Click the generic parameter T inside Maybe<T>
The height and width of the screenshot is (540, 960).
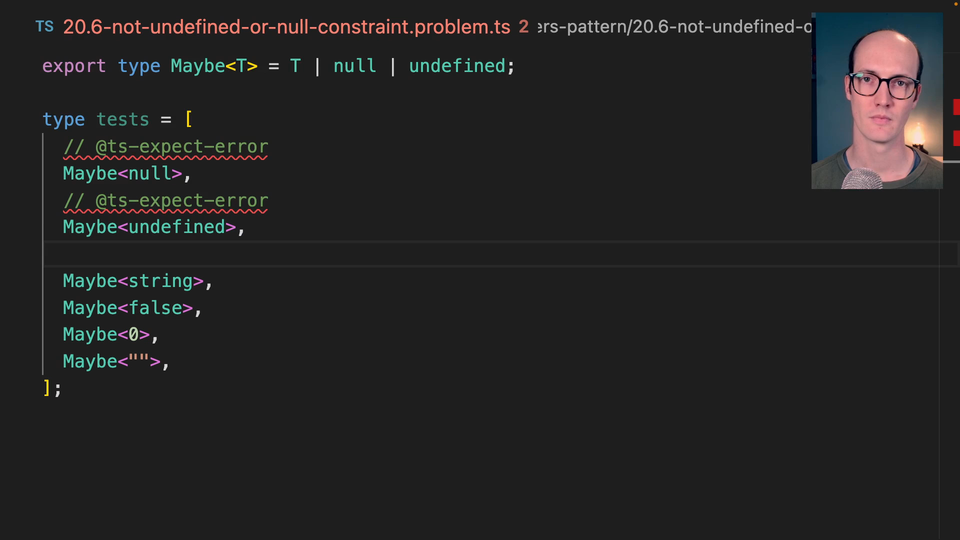click(x=241, y=66)
